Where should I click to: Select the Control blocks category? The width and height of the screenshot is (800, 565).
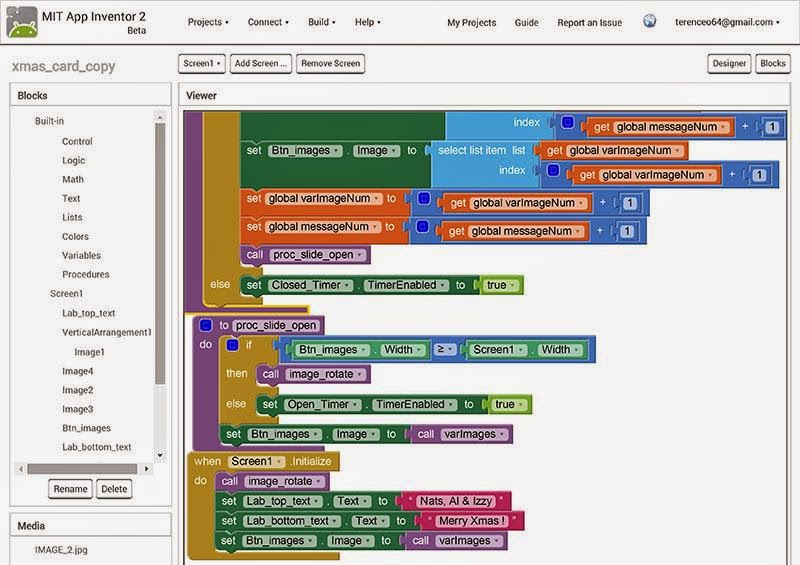pos(77,141)
